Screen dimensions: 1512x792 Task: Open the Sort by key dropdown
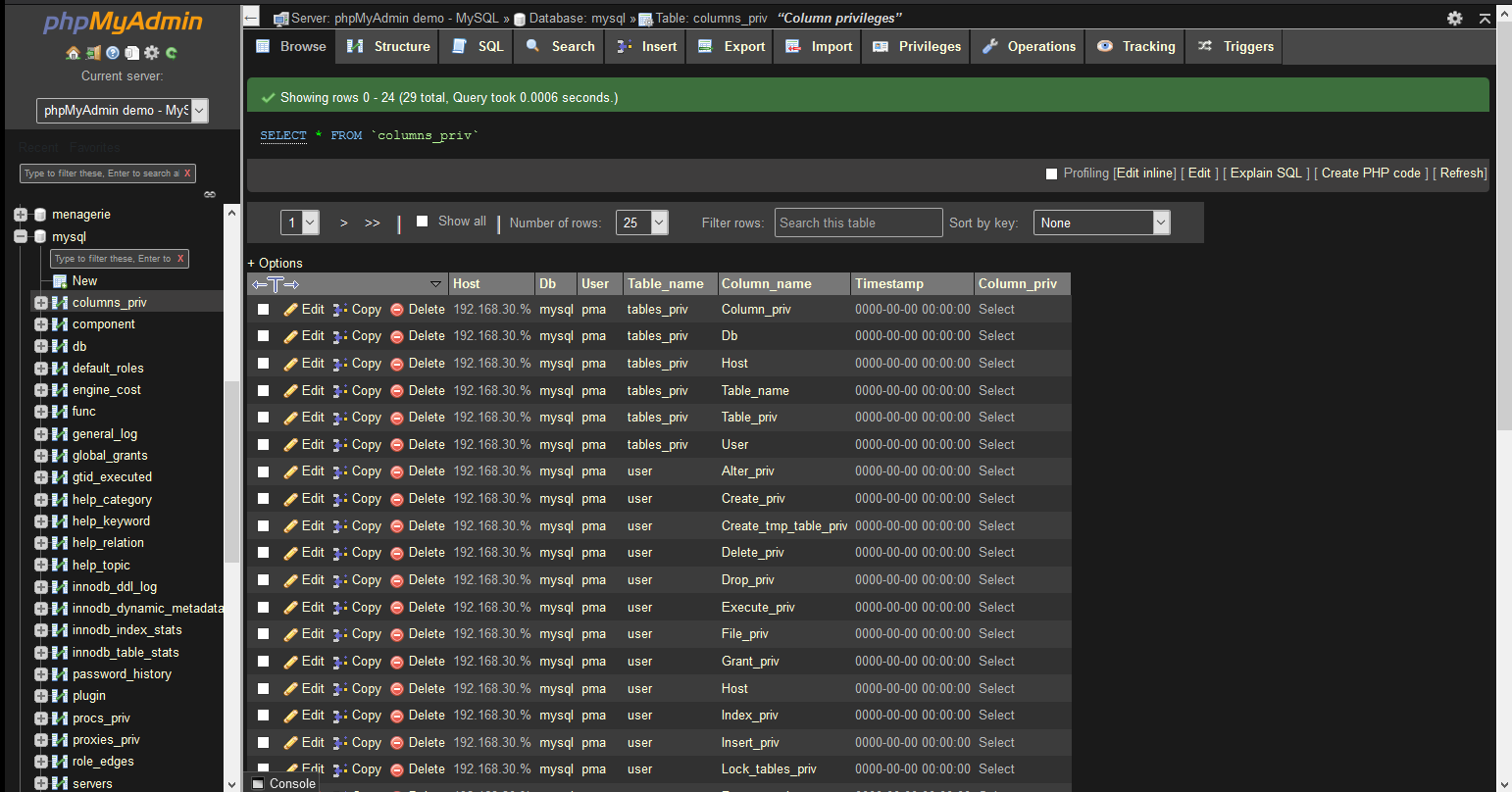click(1104, 223)
